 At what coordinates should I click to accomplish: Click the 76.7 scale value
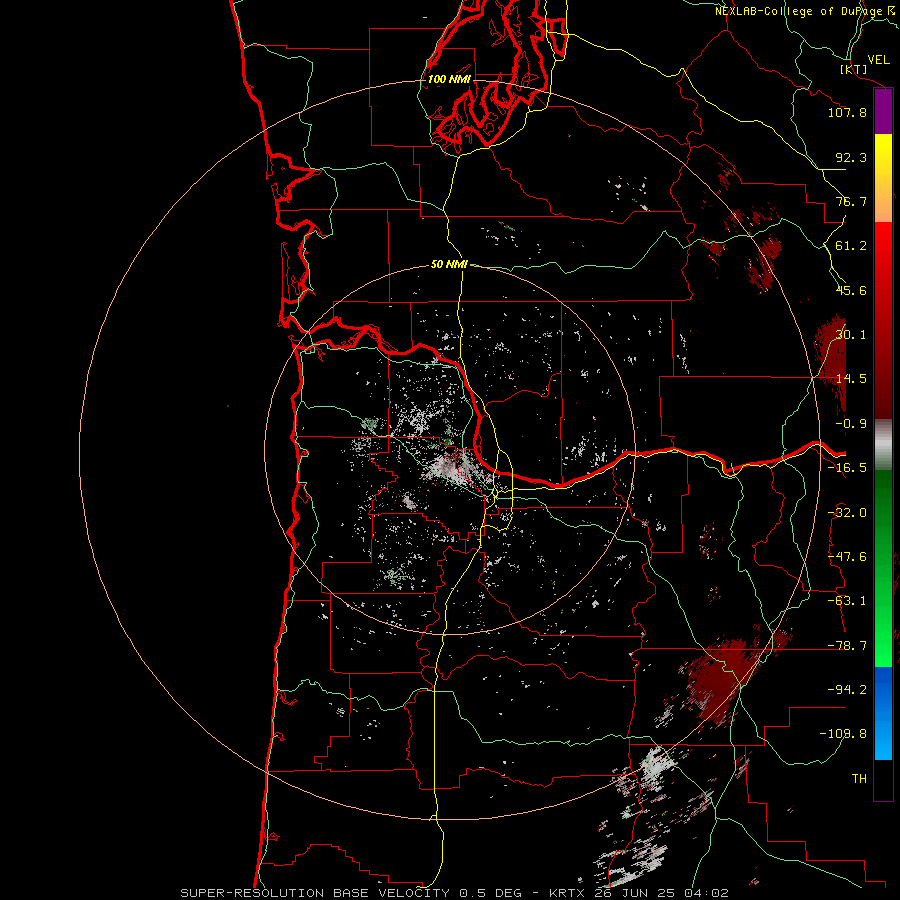pos(851,201)
